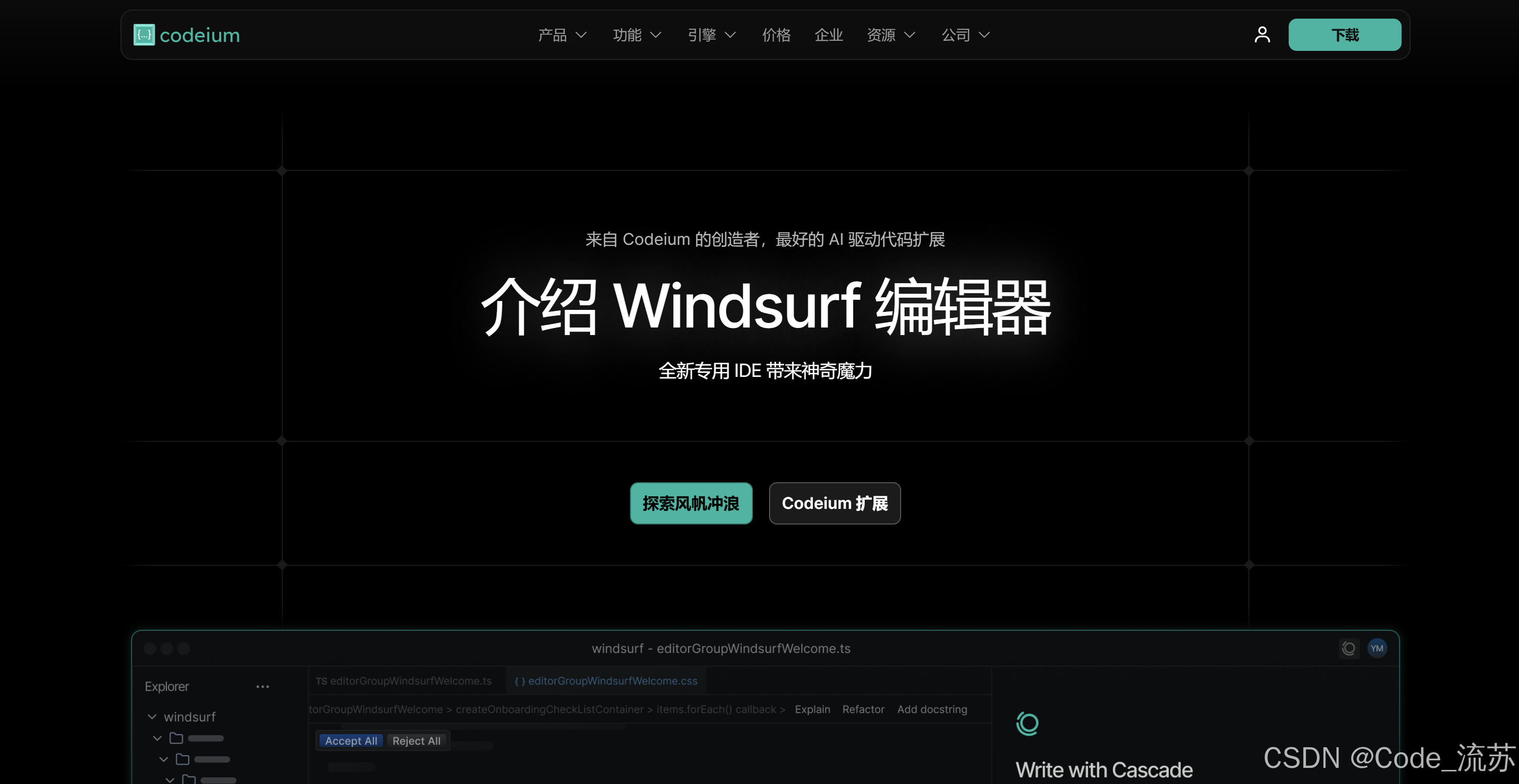
Task: Click the Codeium 扩展 button
Action: tap(835, 503)
